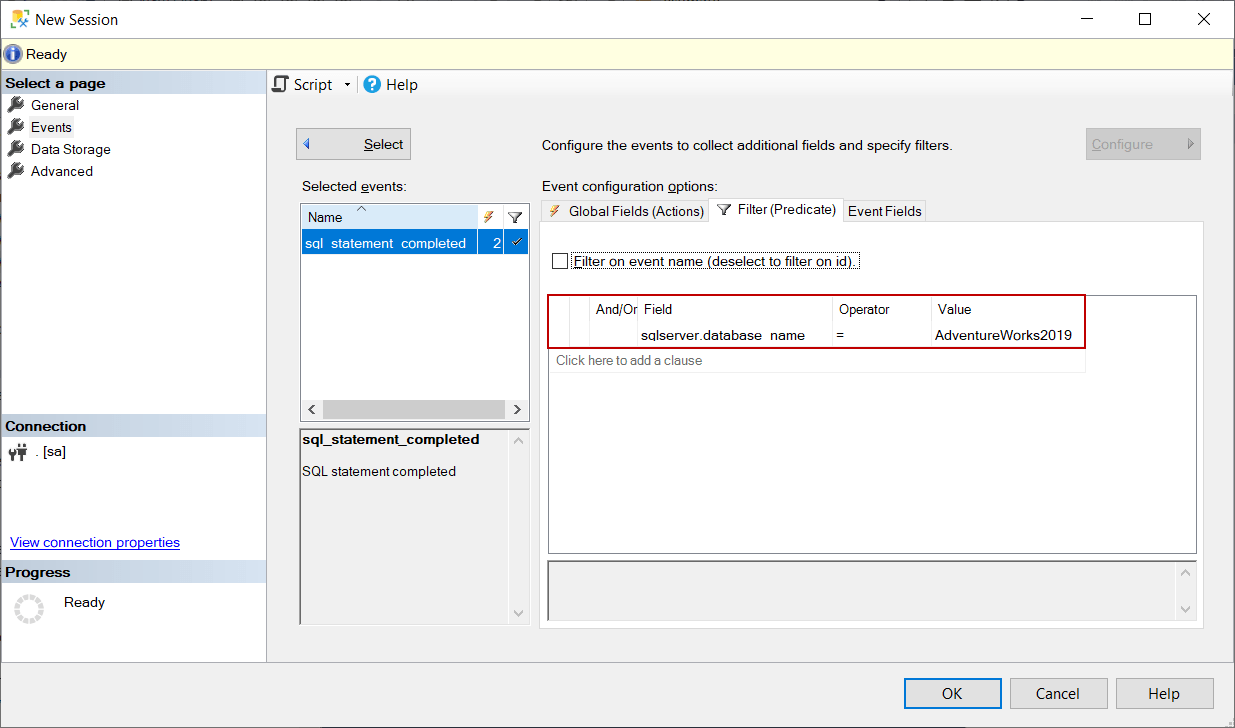
Task: Switch to the Event Fields tab
Action: point(884,210)
